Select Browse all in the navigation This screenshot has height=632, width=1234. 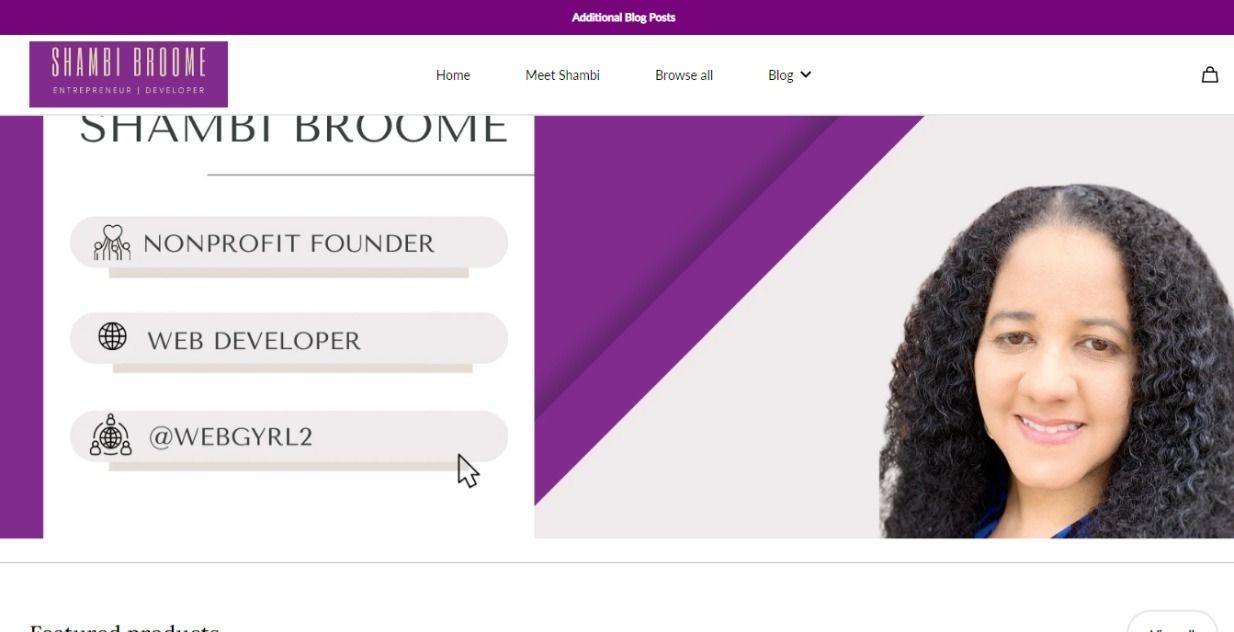[684, 75]
